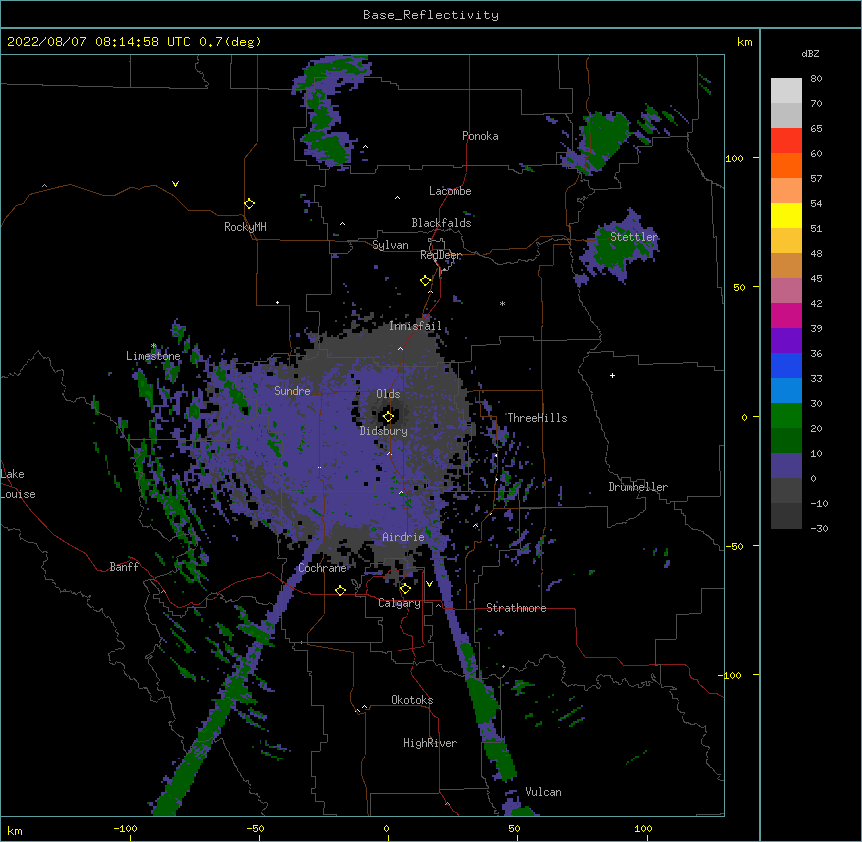Click the red 65 dBZ legend swatch
The image size is (862, 842).
click(786, 140)
